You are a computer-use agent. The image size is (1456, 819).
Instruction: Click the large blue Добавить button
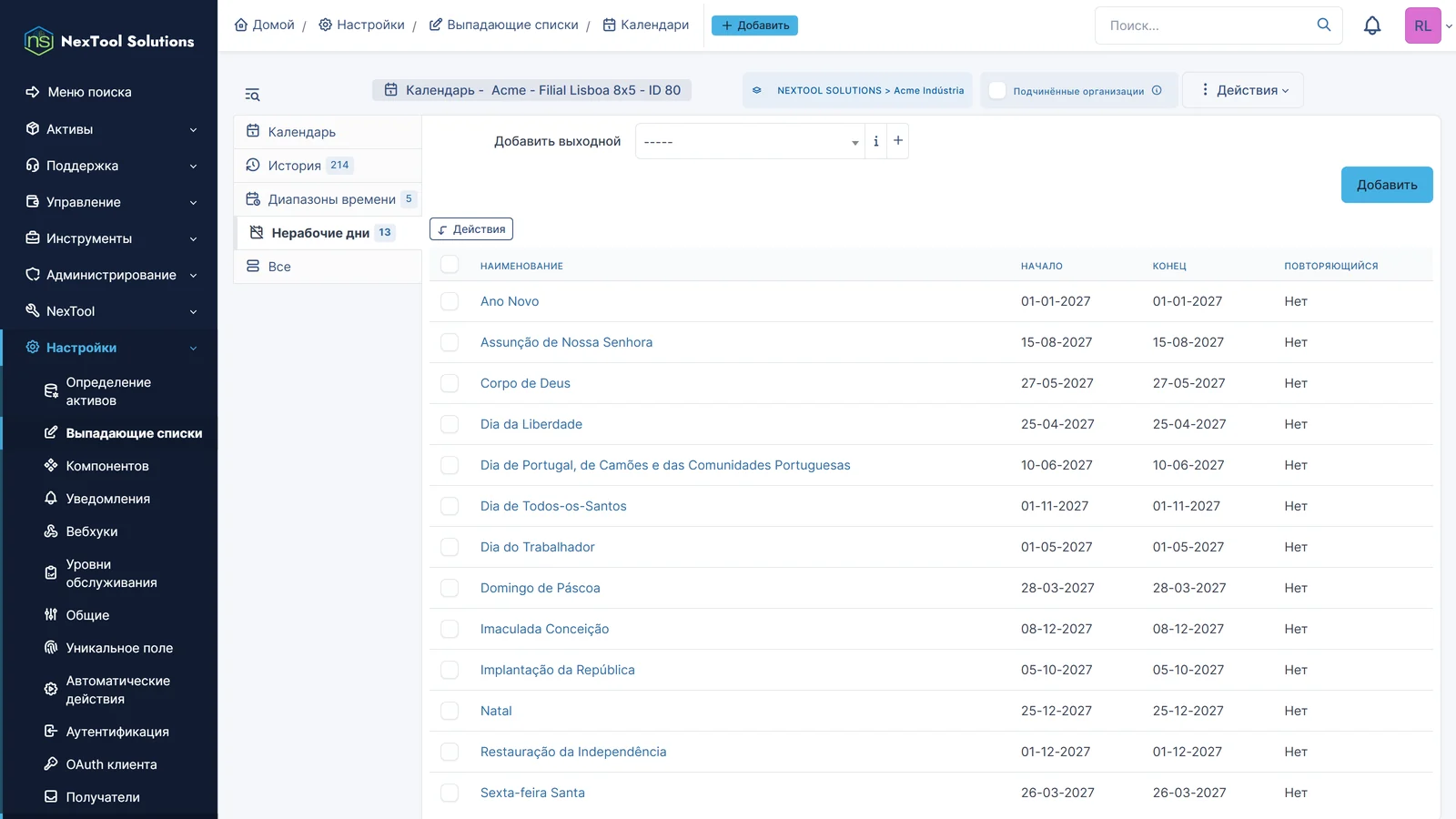click(1387, 185)
